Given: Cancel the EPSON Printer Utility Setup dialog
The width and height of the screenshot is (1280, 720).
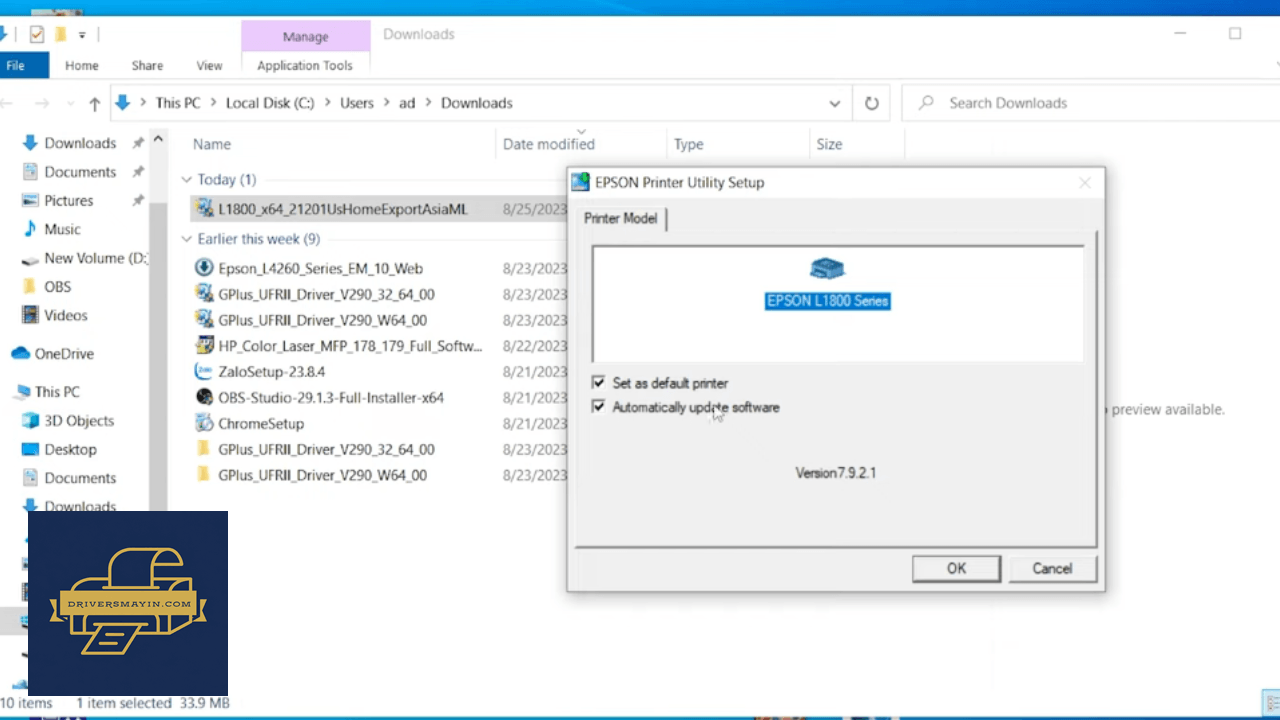Looking at the screenshot, I should coord(1052,568).
